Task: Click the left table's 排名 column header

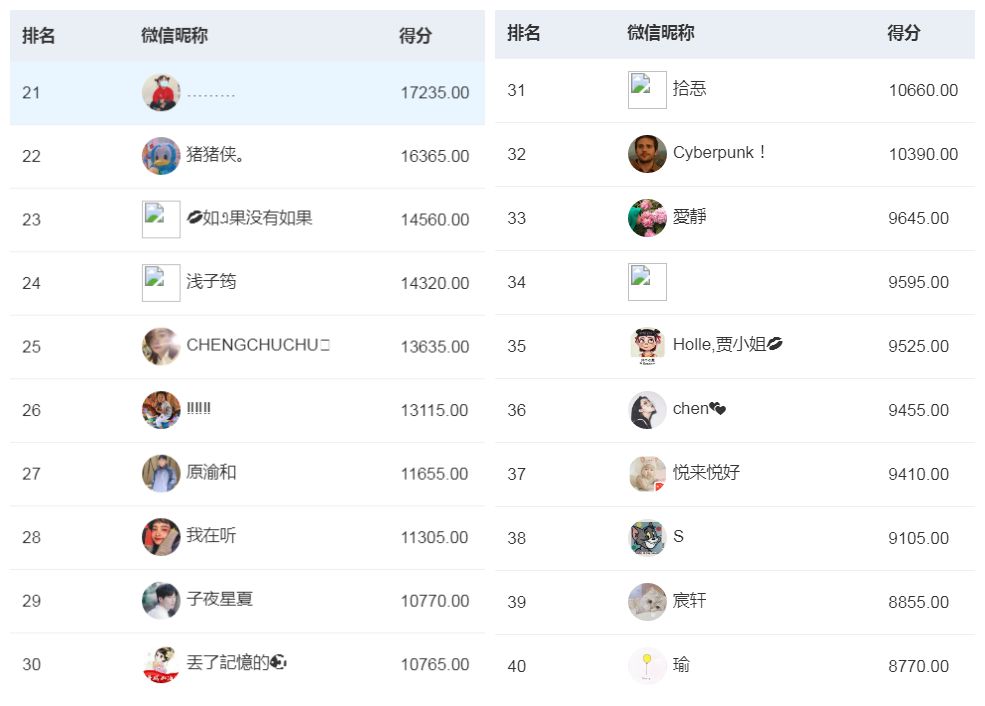Action: point(39,36)
